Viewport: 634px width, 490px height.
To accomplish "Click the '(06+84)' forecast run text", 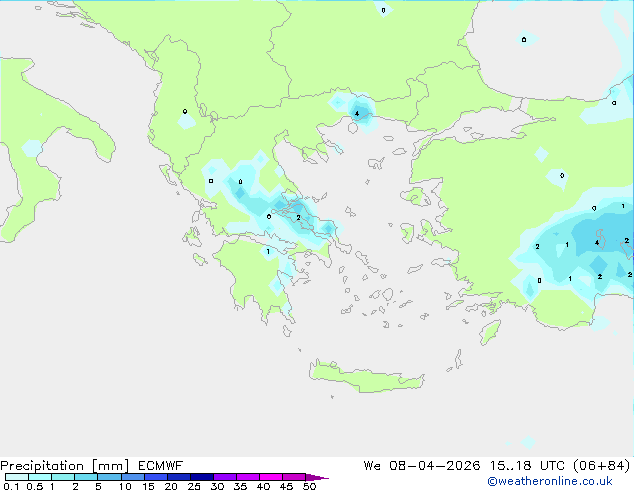I will point(602,466).
